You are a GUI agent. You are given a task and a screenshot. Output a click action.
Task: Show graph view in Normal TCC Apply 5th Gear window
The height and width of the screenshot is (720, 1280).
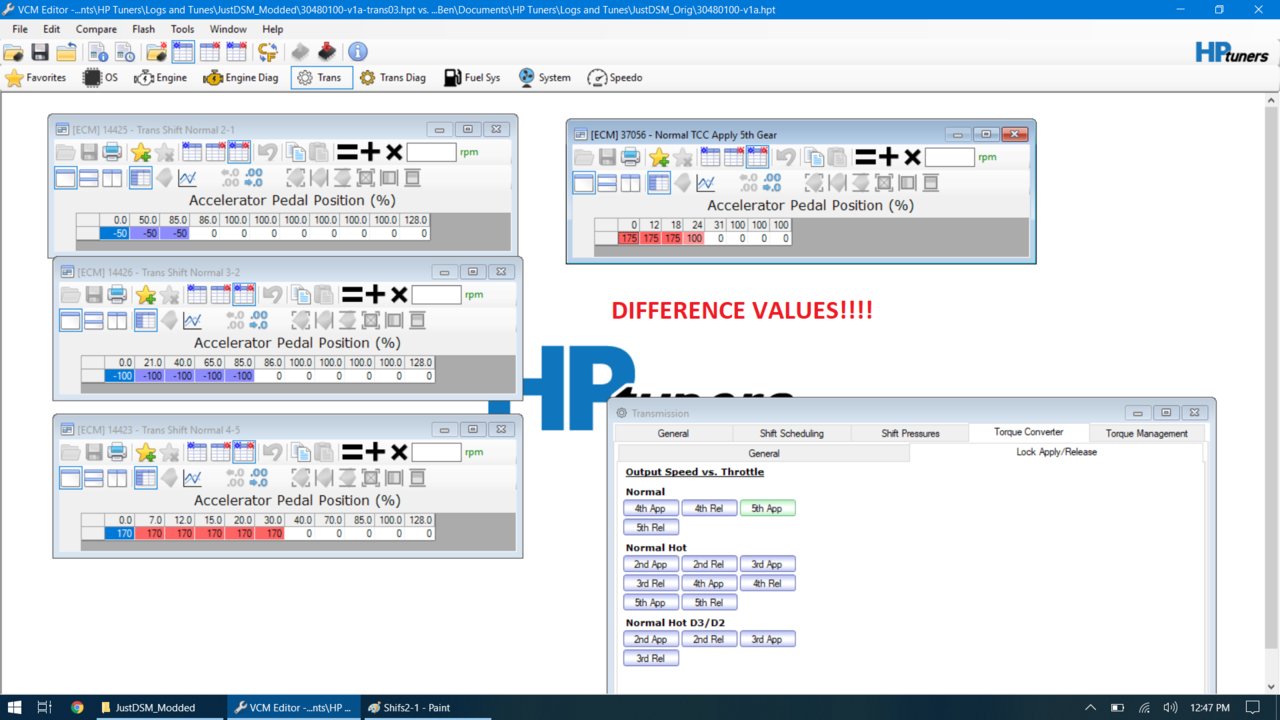705,182
